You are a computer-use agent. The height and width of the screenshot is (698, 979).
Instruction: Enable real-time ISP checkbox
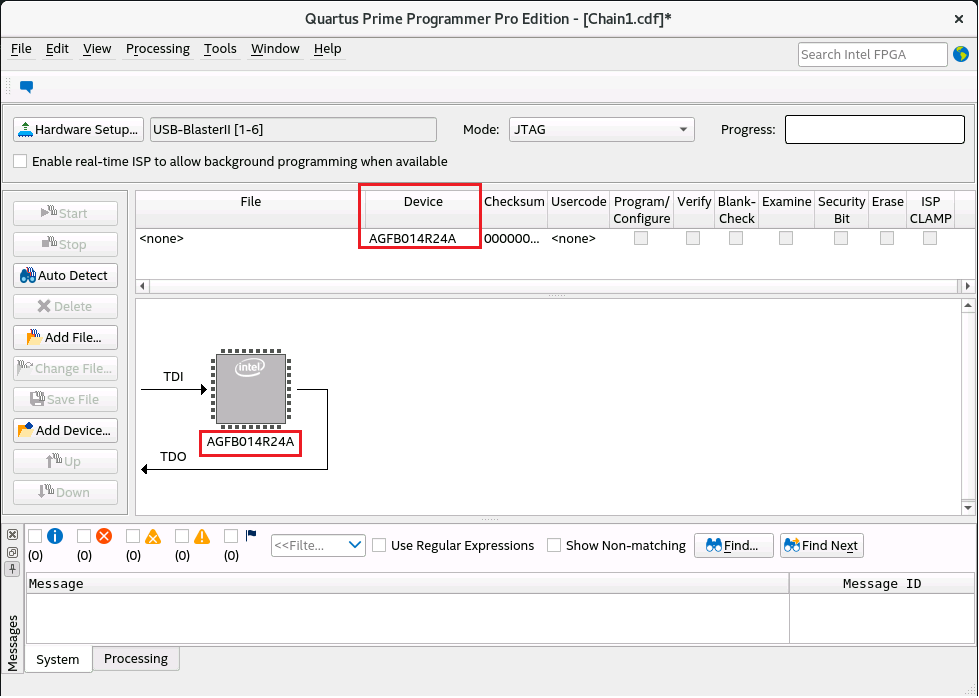[x=20, y=161]
